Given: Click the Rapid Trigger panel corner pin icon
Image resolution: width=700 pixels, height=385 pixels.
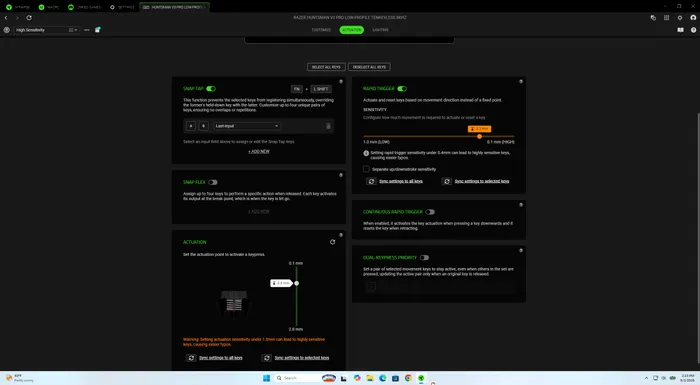Looking at the screenshot, I should tap(521, 82).
